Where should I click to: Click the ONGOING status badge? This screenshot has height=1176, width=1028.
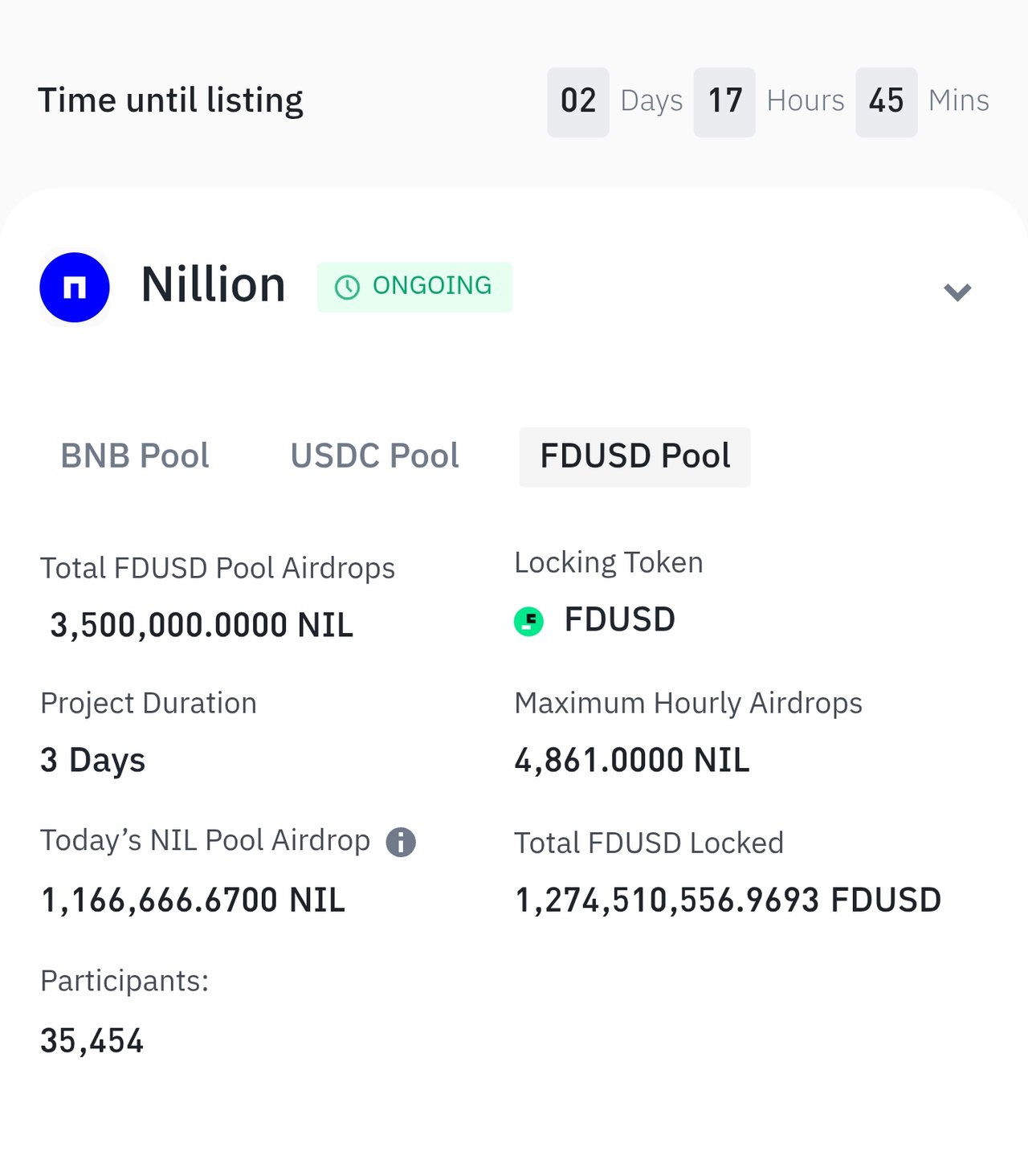pos(414,287)
